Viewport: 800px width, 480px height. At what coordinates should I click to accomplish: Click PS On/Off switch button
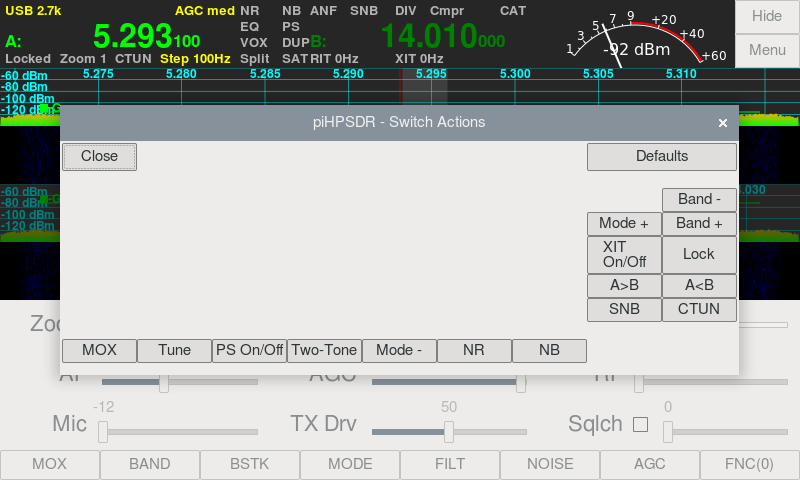(x=249, y=350)
